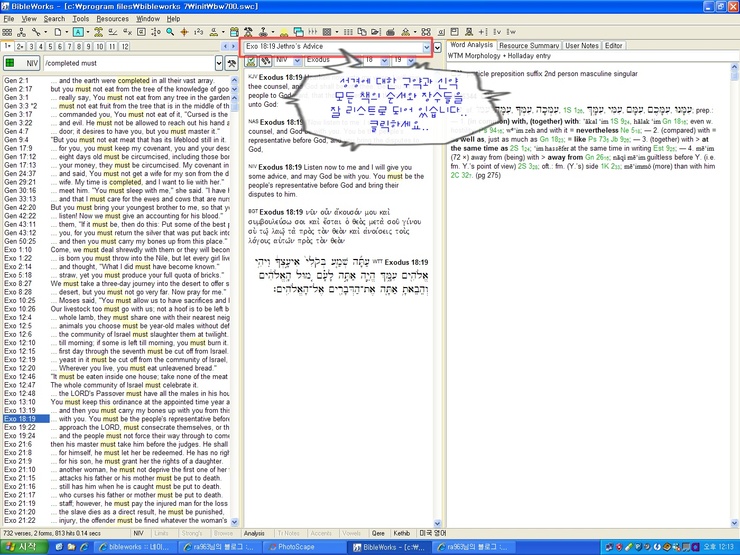740x555 pixels.
Task: Select search window tab 5
Action: [x=50, y=46]
